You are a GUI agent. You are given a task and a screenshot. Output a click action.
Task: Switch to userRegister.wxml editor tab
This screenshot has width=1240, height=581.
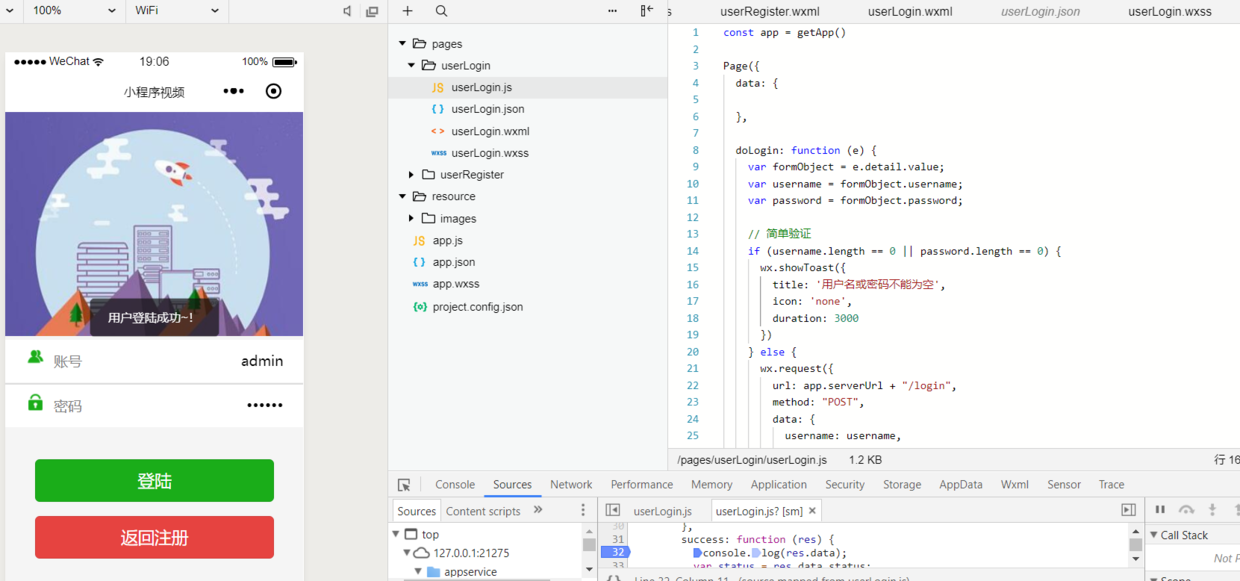coord(770,12)
